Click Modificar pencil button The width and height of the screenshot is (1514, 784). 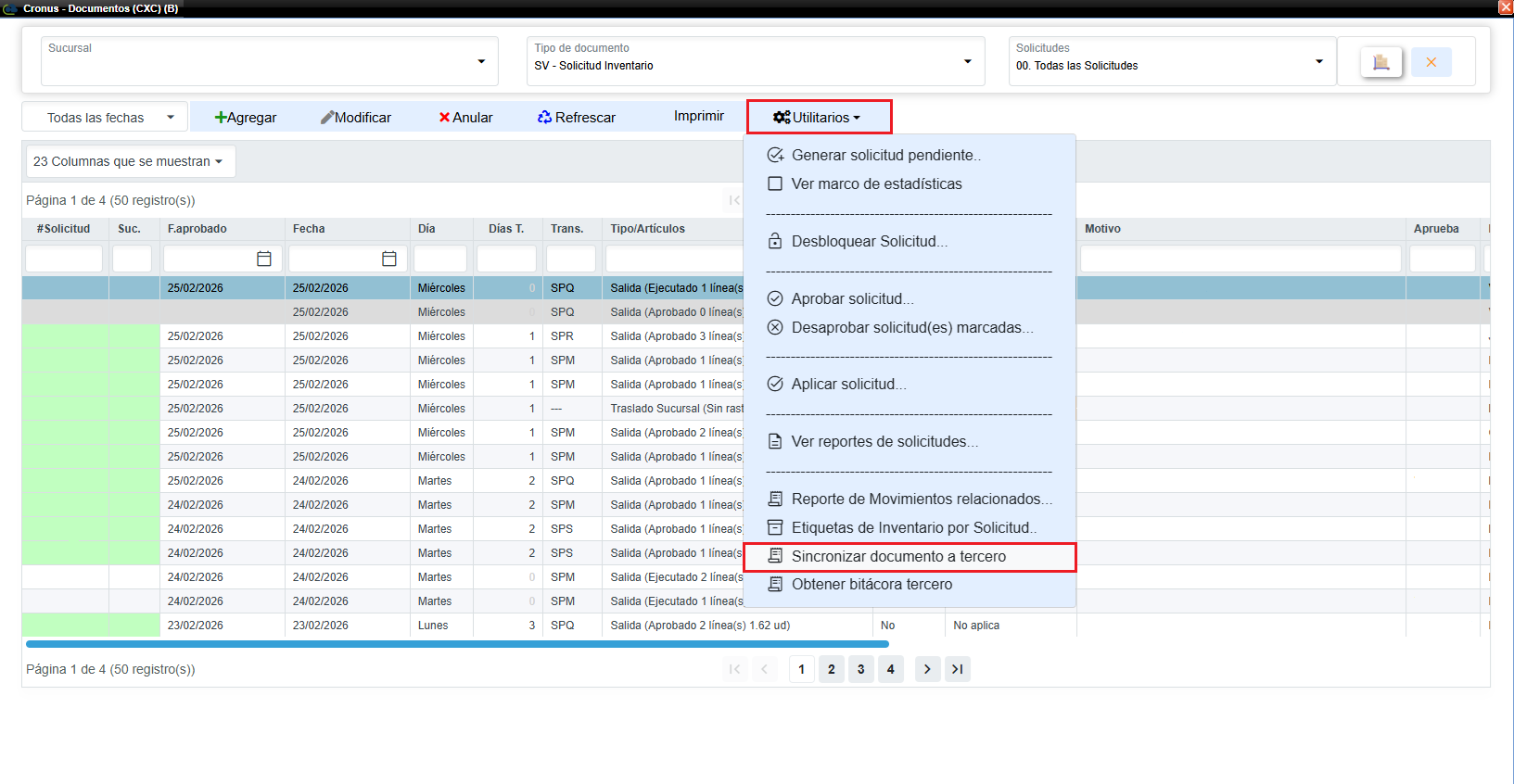point(356,118)
